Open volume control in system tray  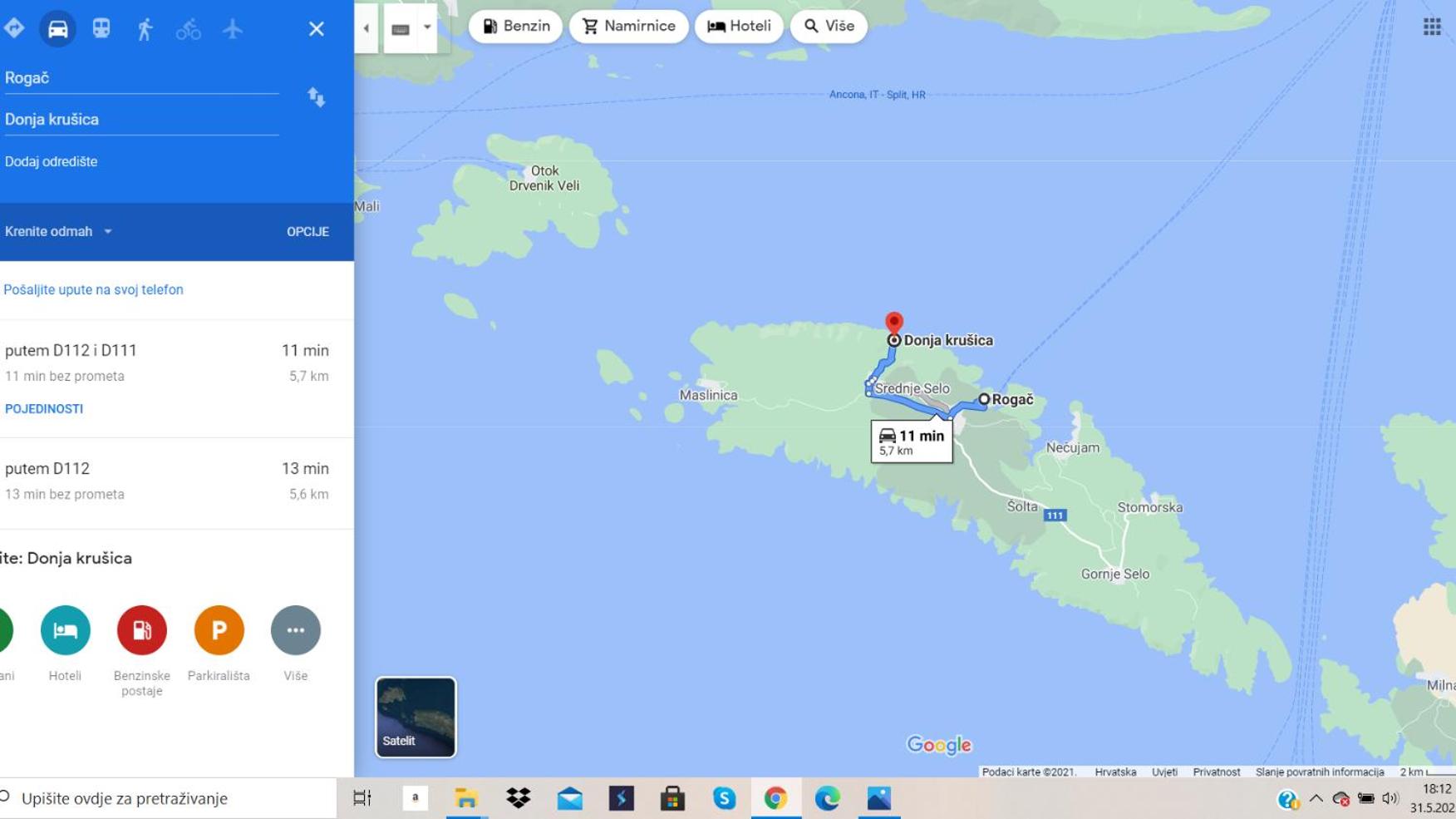tap(1390, 798)
